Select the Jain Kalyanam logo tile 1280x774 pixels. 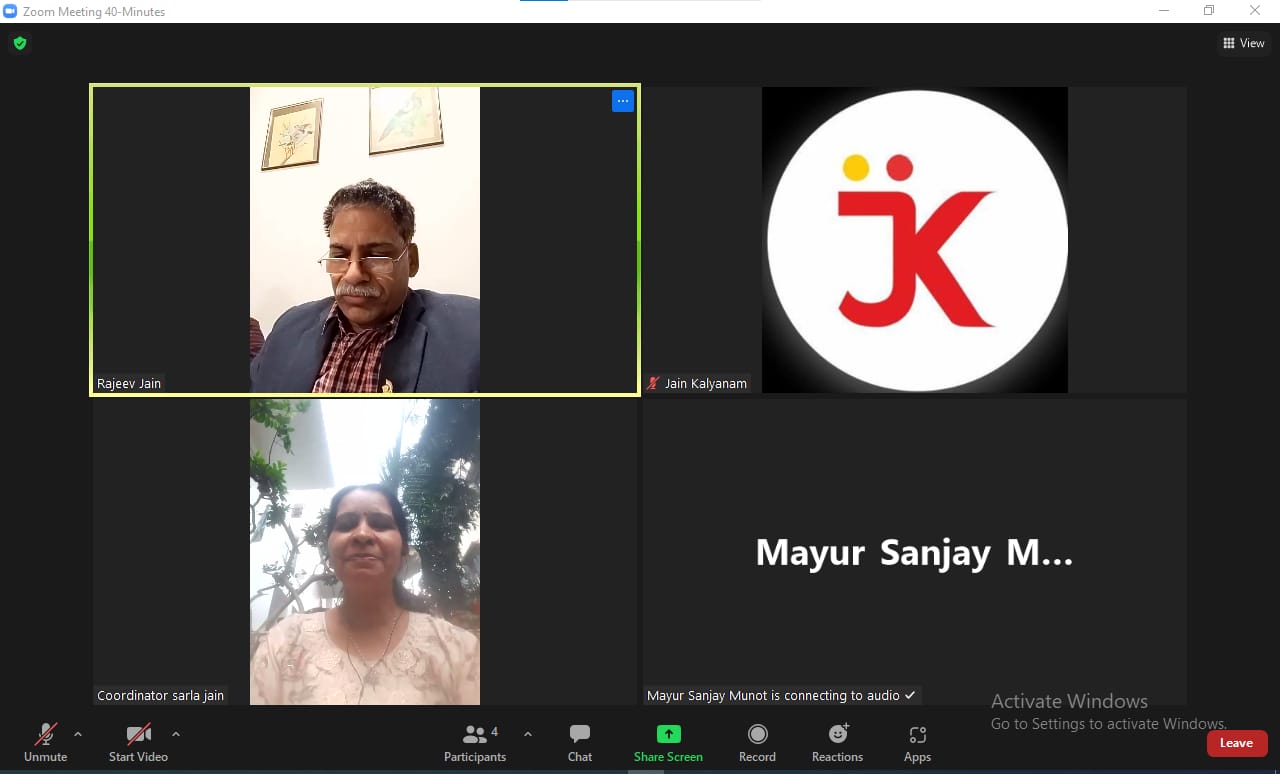pyautogui.click(x=914, y=240)
